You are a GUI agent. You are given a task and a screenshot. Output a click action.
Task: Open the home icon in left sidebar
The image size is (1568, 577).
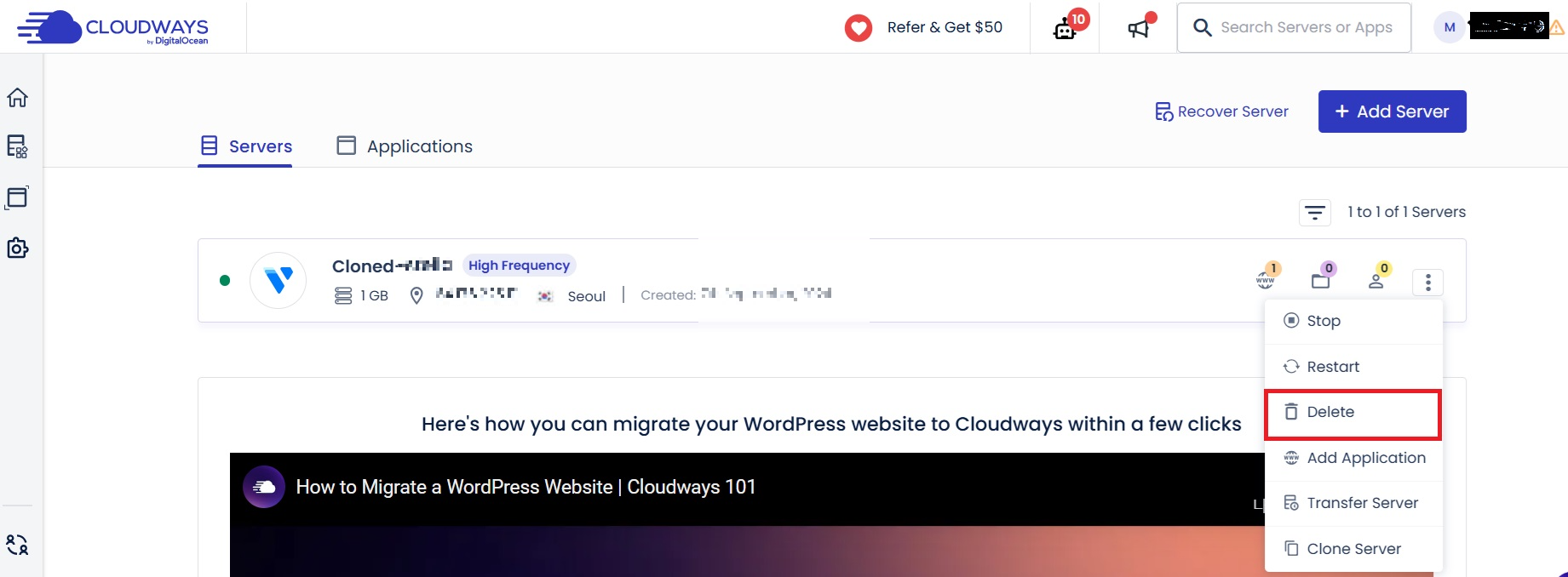(x=17, y=97)
